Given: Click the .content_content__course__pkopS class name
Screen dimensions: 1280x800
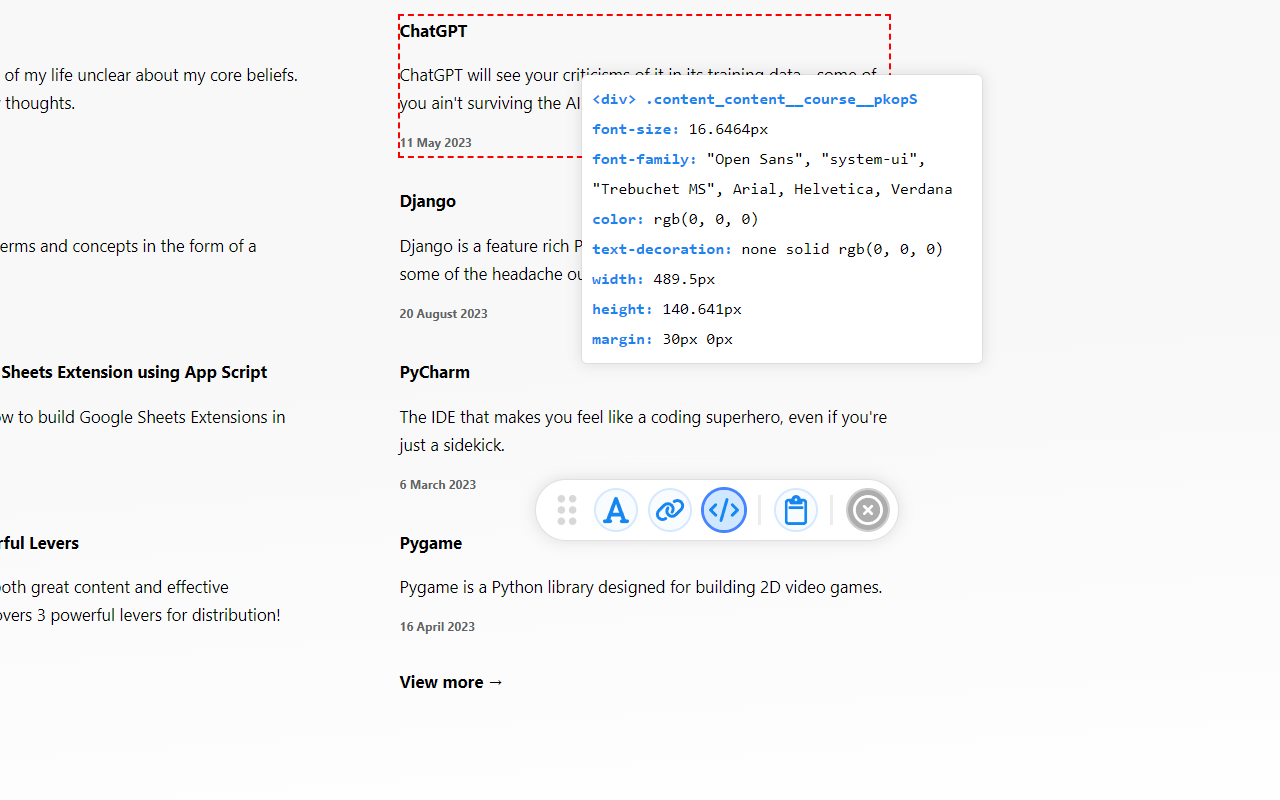Looking at the screenshot, I should [x=781, y=99].
